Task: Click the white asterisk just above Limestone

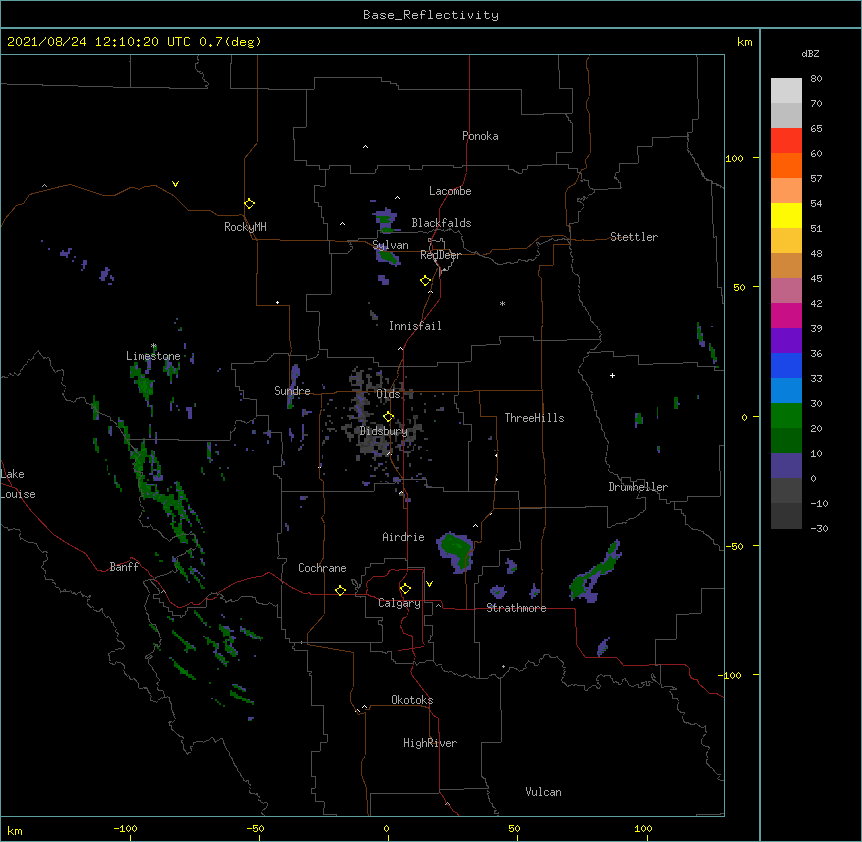Action: tap(154, 346)
